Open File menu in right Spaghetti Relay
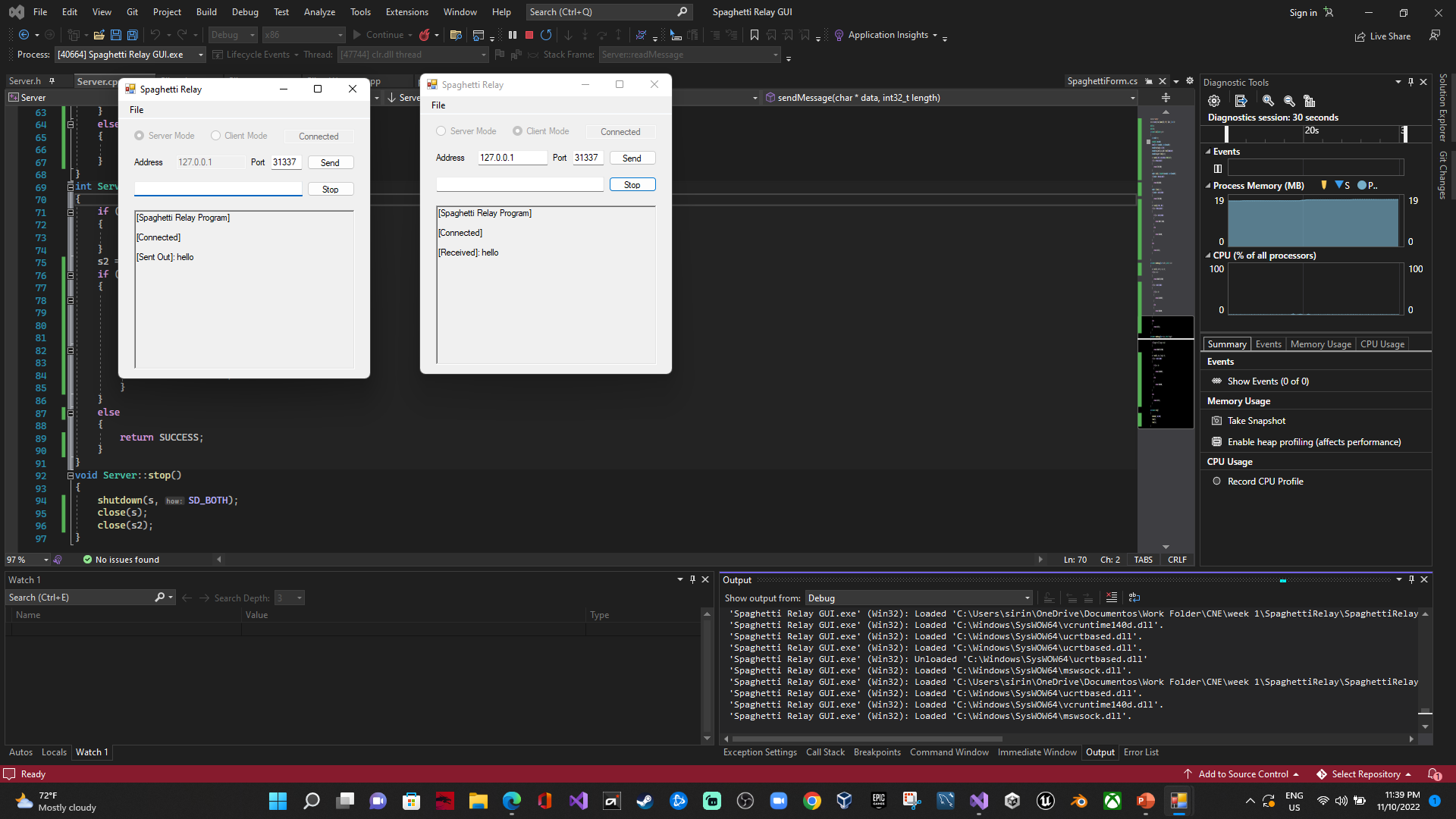Viewport: 1456px width, 819px height. [438, 105]
